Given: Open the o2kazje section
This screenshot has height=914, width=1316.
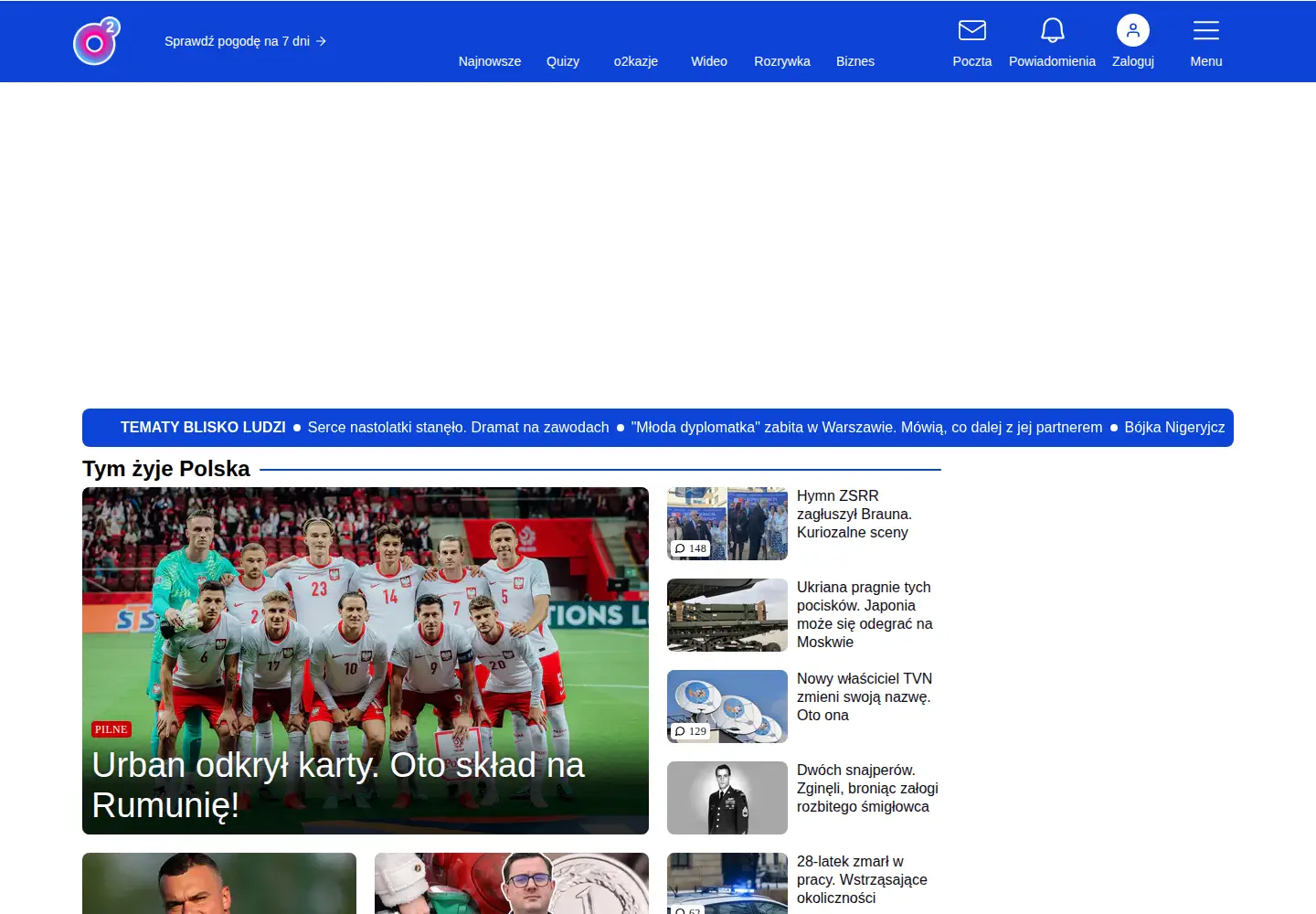Looking at the screenshot, I should (636, 61).
